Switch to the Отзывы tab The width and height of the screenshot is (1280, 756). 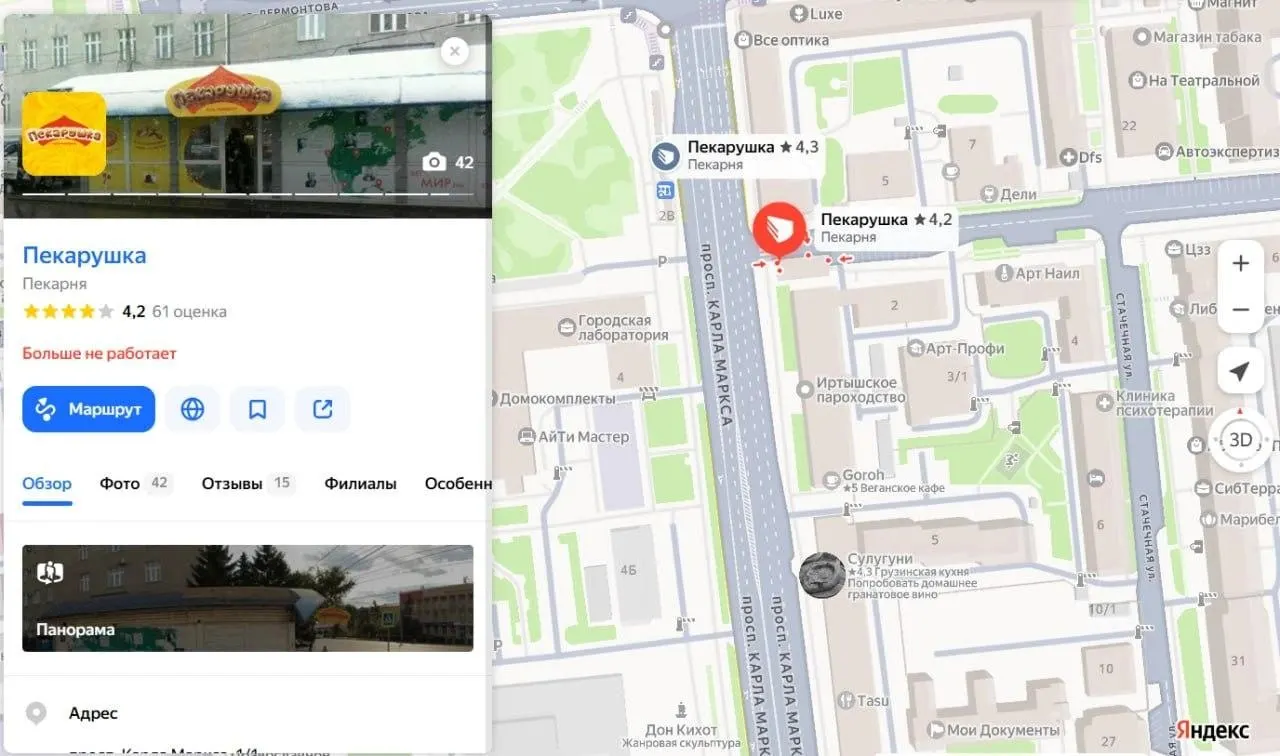pyautogui.click(x=249, y=484)
